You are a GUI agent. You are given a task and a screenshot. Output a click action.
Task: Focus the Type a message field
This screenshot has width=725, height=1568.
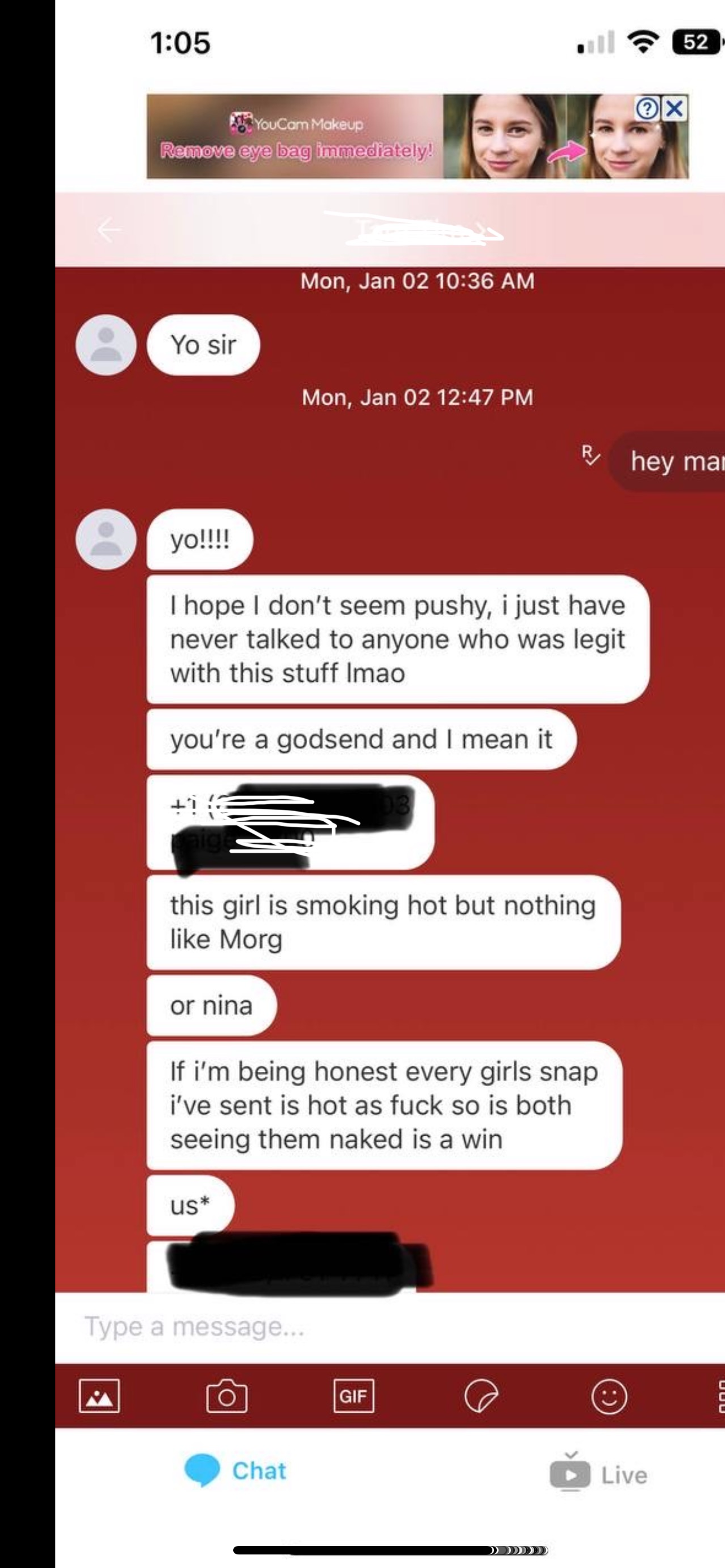(390, 1326)
